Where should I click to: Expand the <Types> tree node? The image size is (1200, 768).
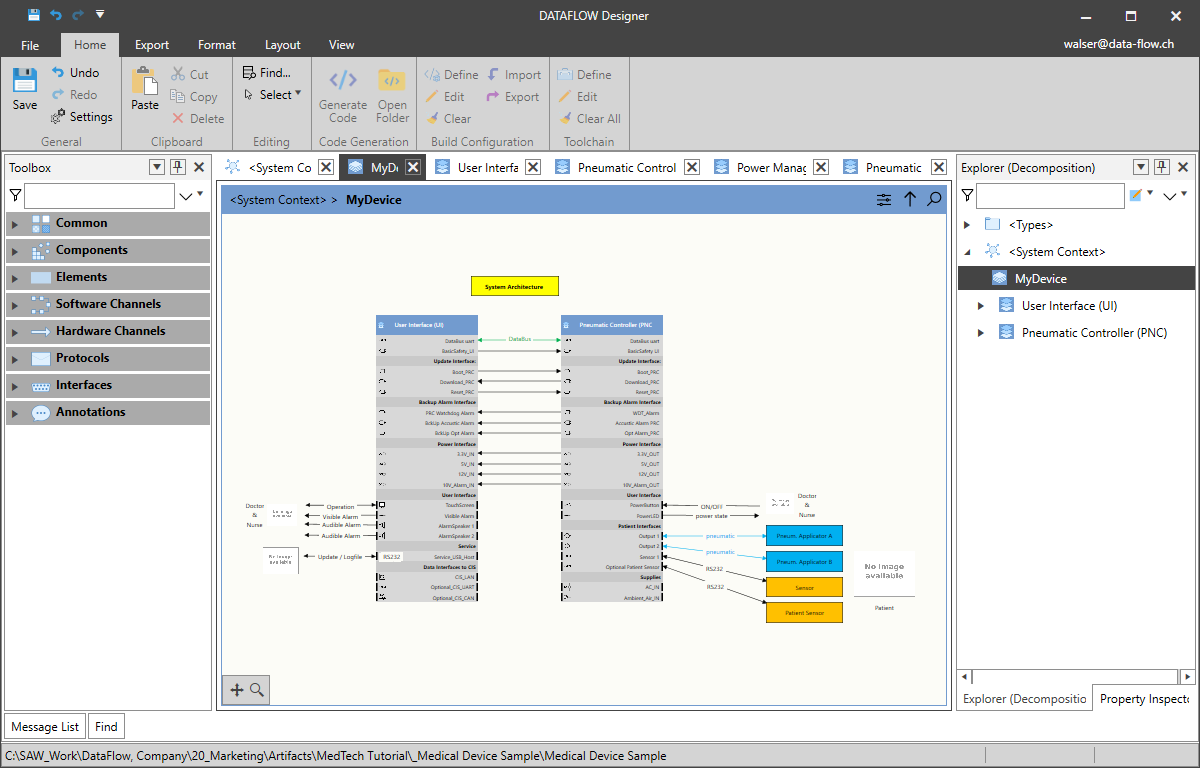coord(967,225)
